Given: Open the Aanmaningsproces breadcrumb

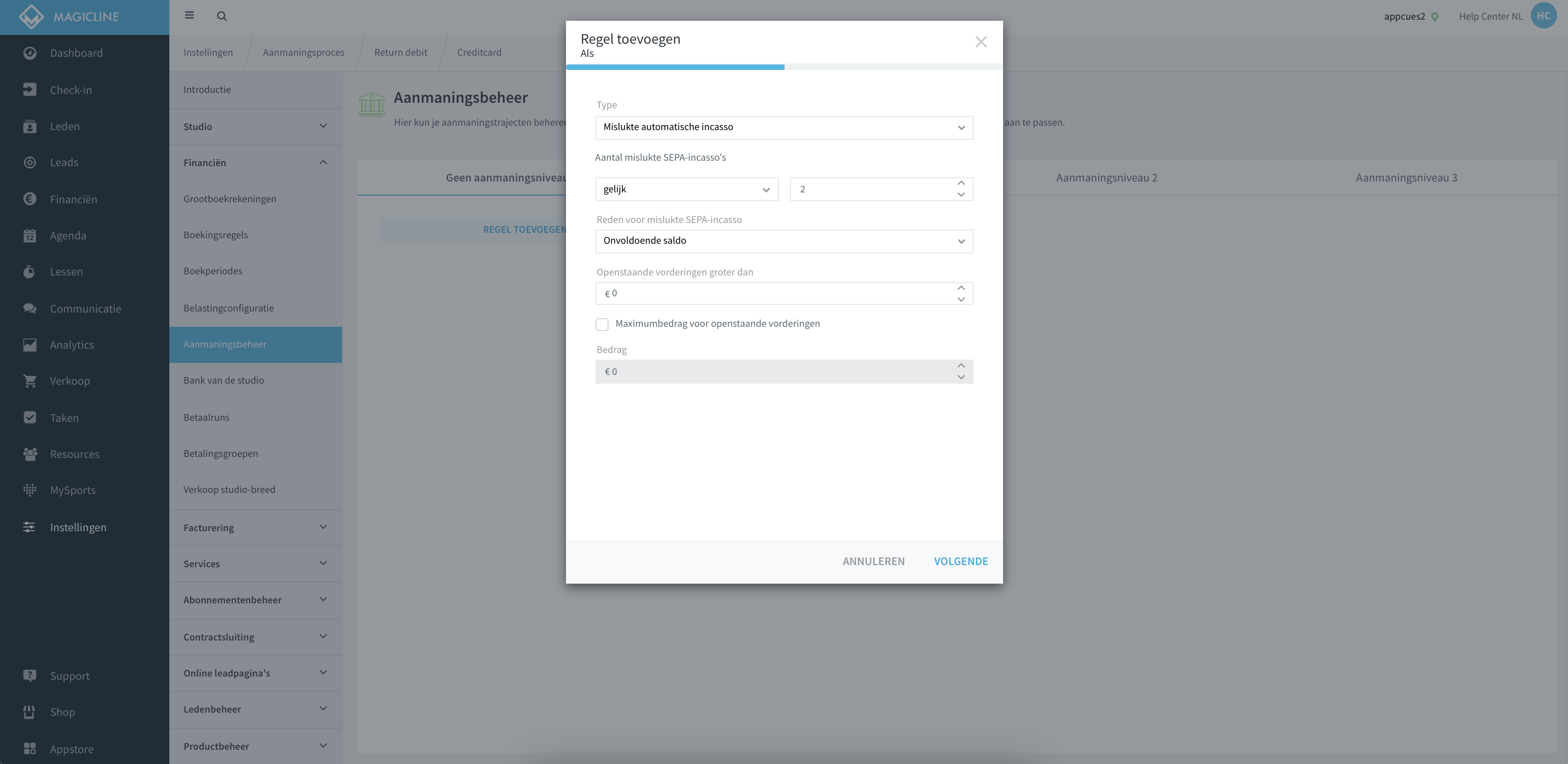Looking at the screenshot, I should click(x=303, y=52).
